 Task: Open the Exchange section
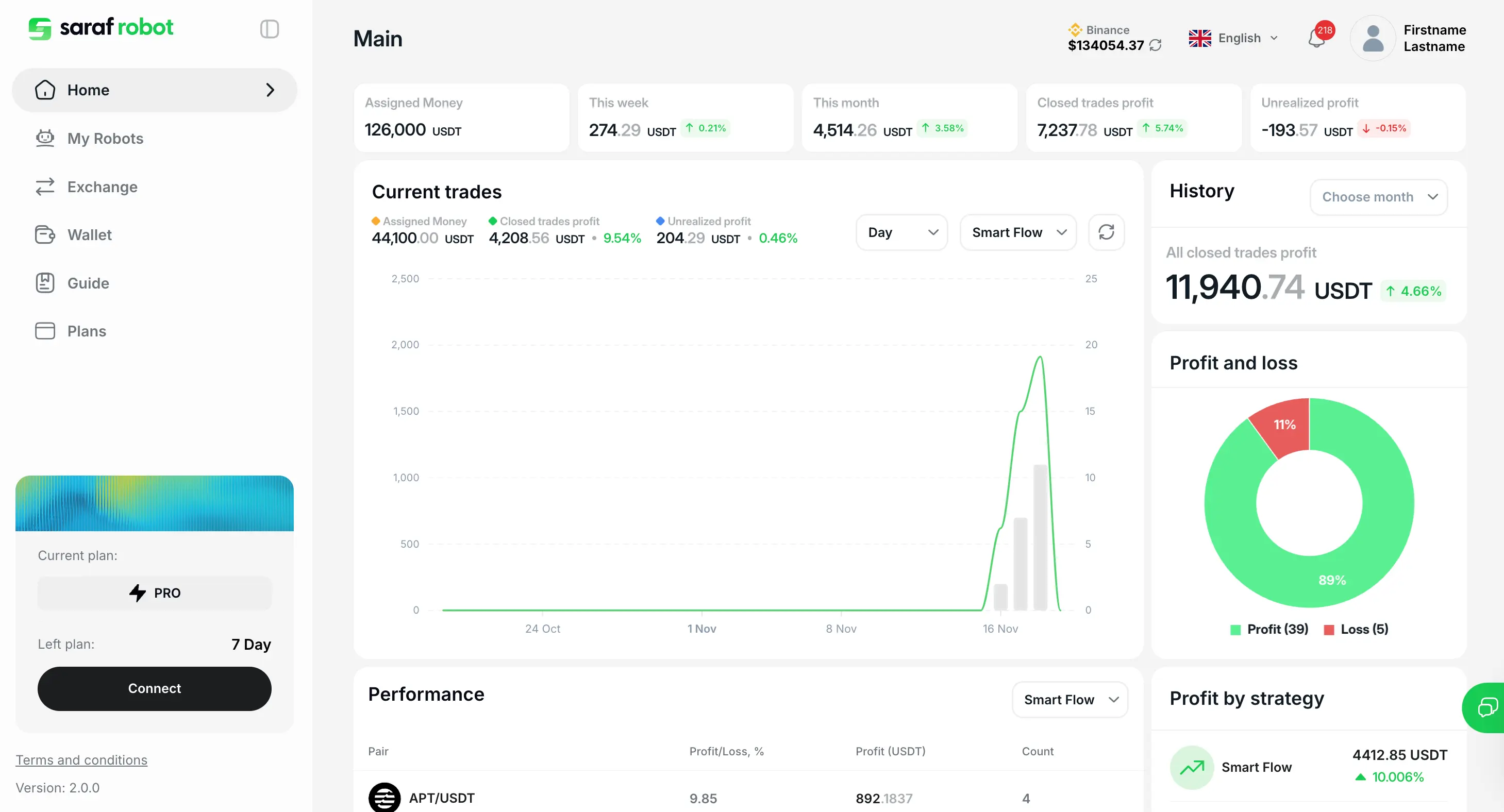point(102,187)
